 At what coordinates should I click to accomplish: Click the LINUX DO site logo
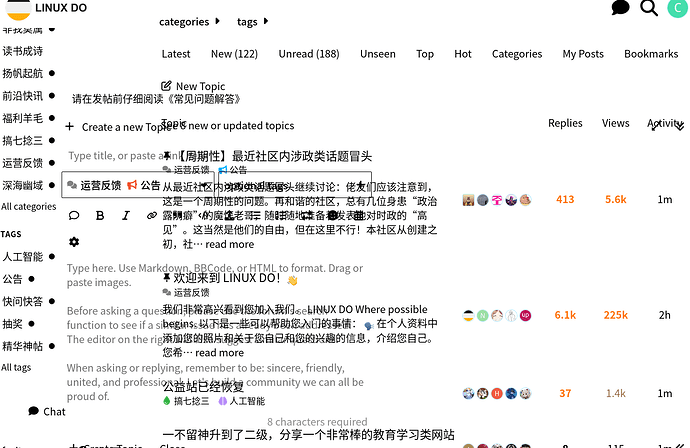pos(46,9)
